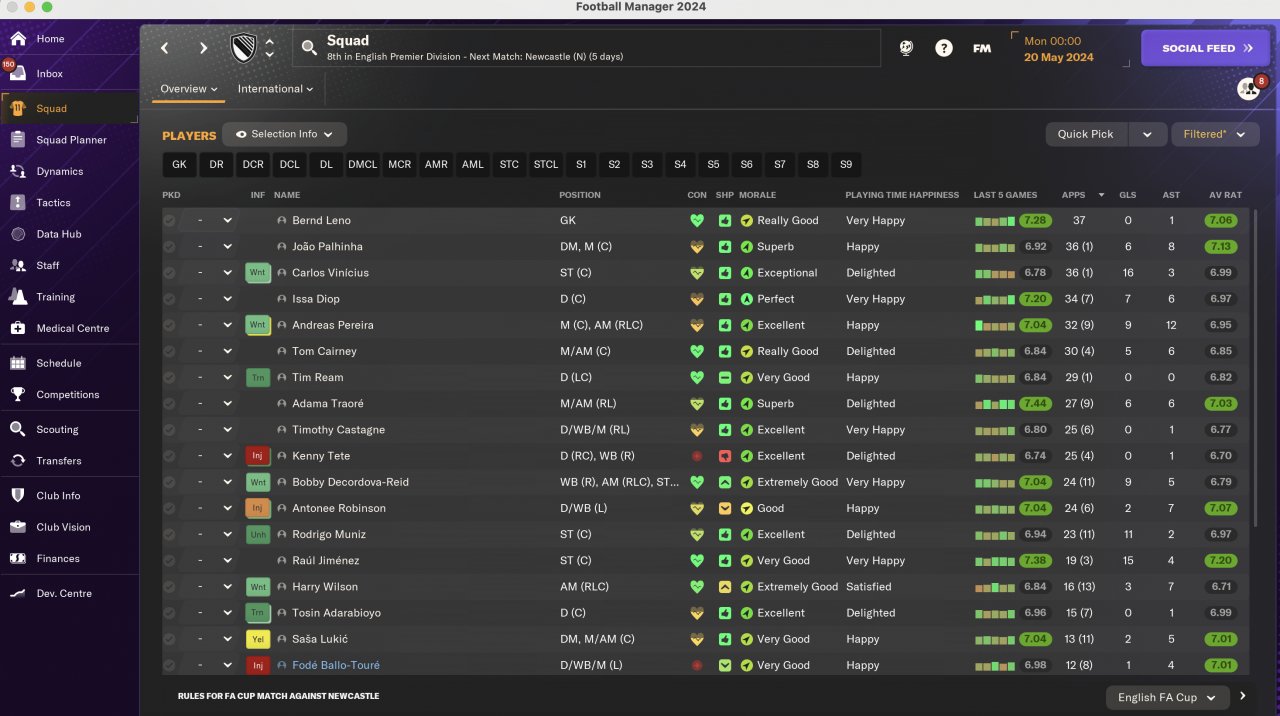Select the S5 substitute slot
The image size is (1280, 716).
click(x=713, y=164)
